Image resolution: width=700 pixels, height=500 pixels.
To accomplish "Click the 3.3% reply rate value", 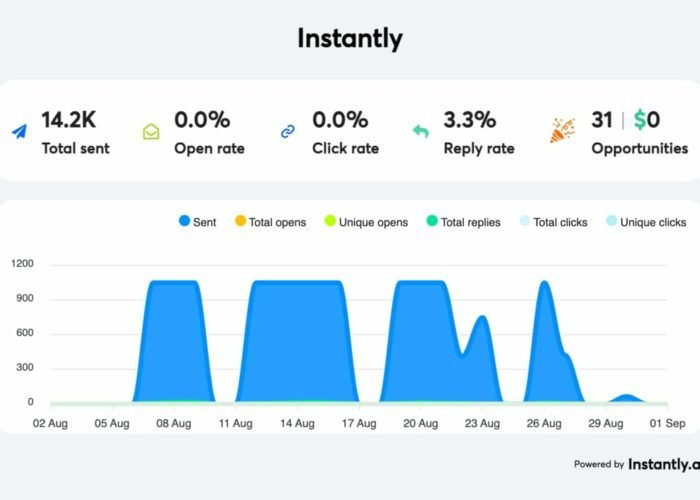I will pyautogui.click(x=470, y=120).
